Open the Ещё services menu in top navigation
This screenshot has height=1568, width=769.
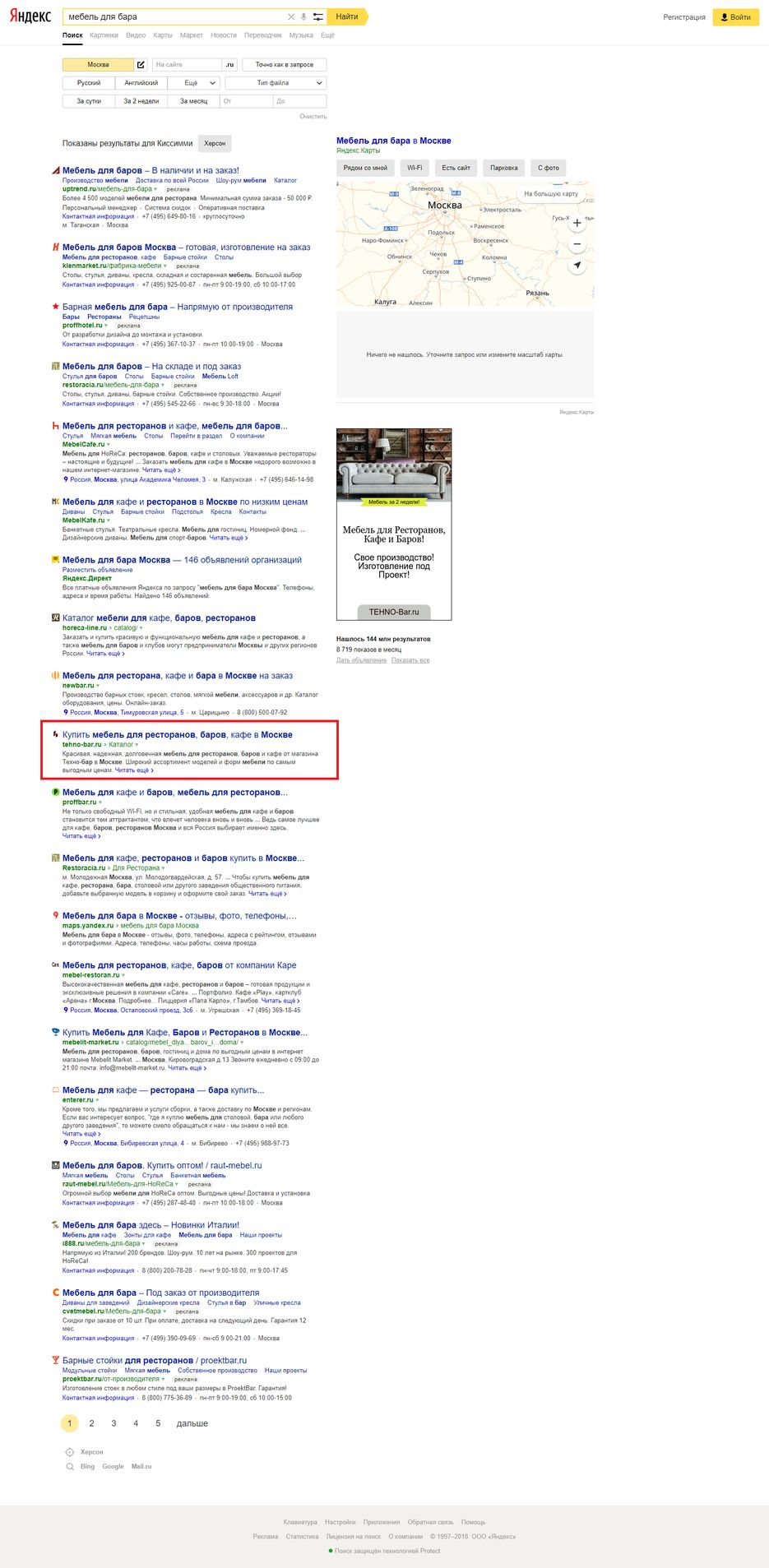point(327,35)
